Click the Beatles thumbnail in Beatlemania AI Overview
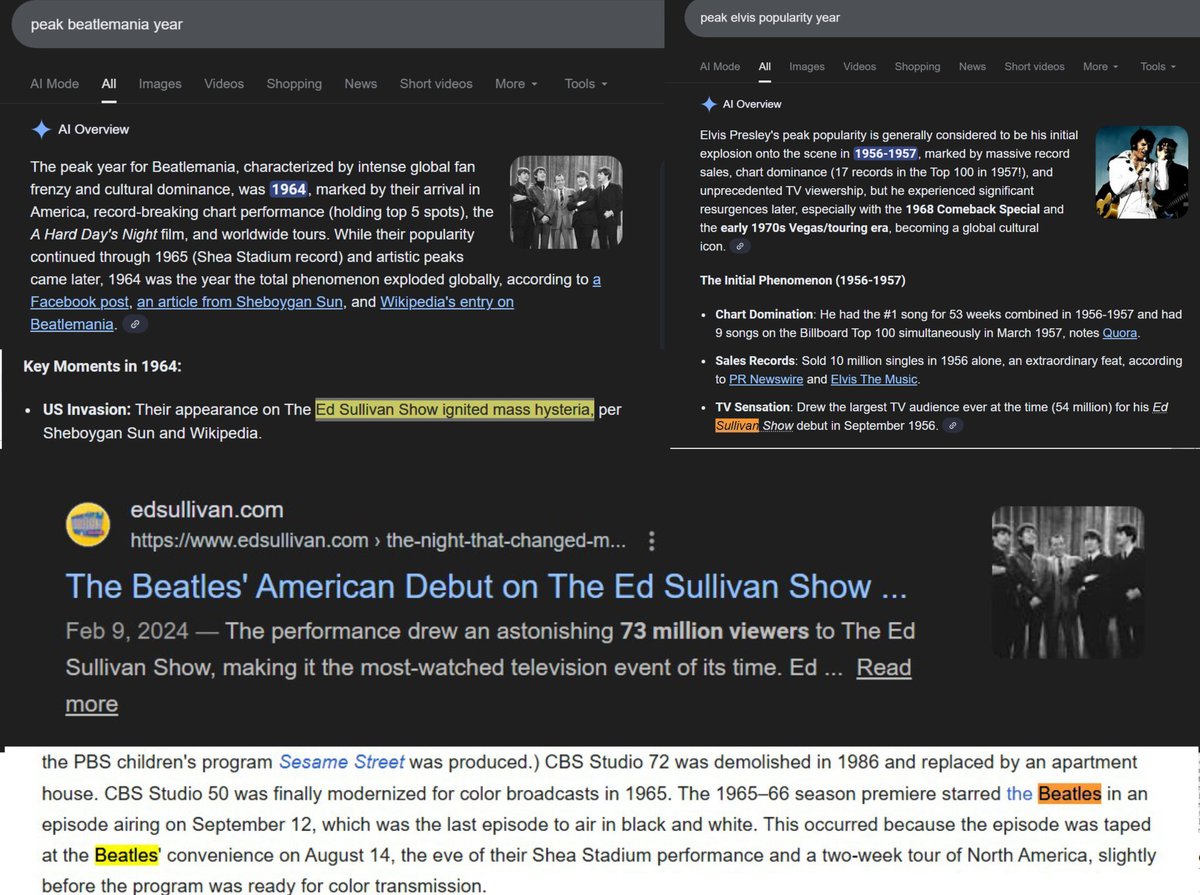1200x895 pixels. tap(566, 203)
